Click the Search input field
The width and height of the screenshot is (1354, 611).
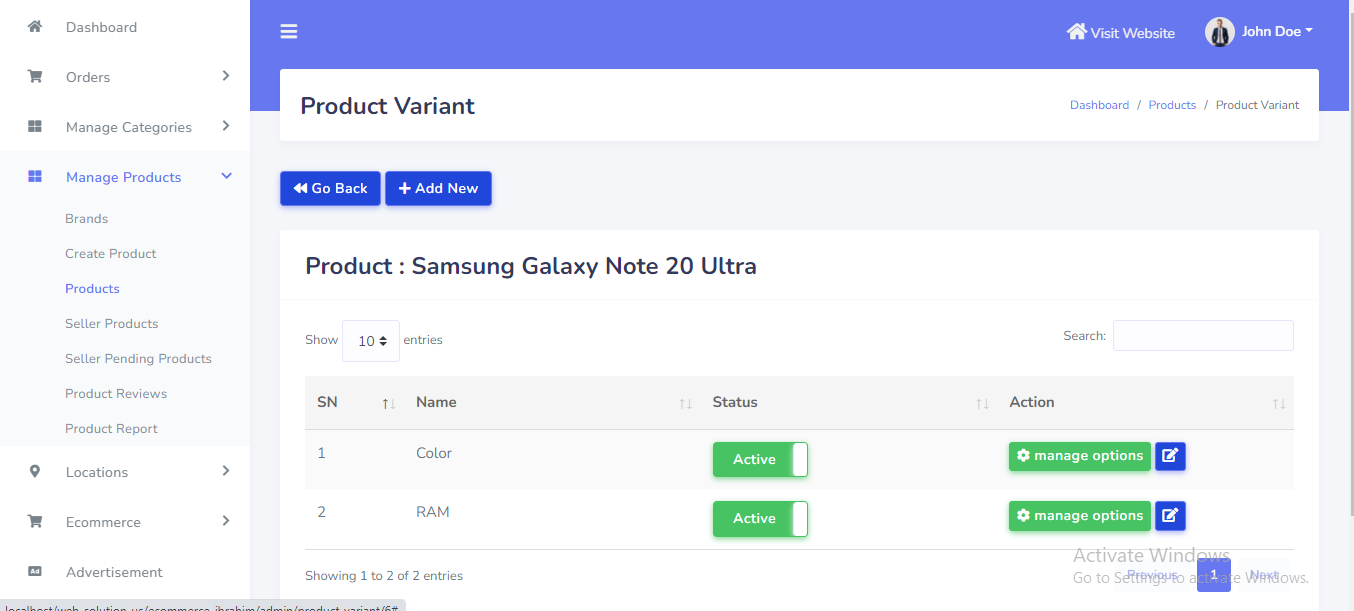point(1203,336)
